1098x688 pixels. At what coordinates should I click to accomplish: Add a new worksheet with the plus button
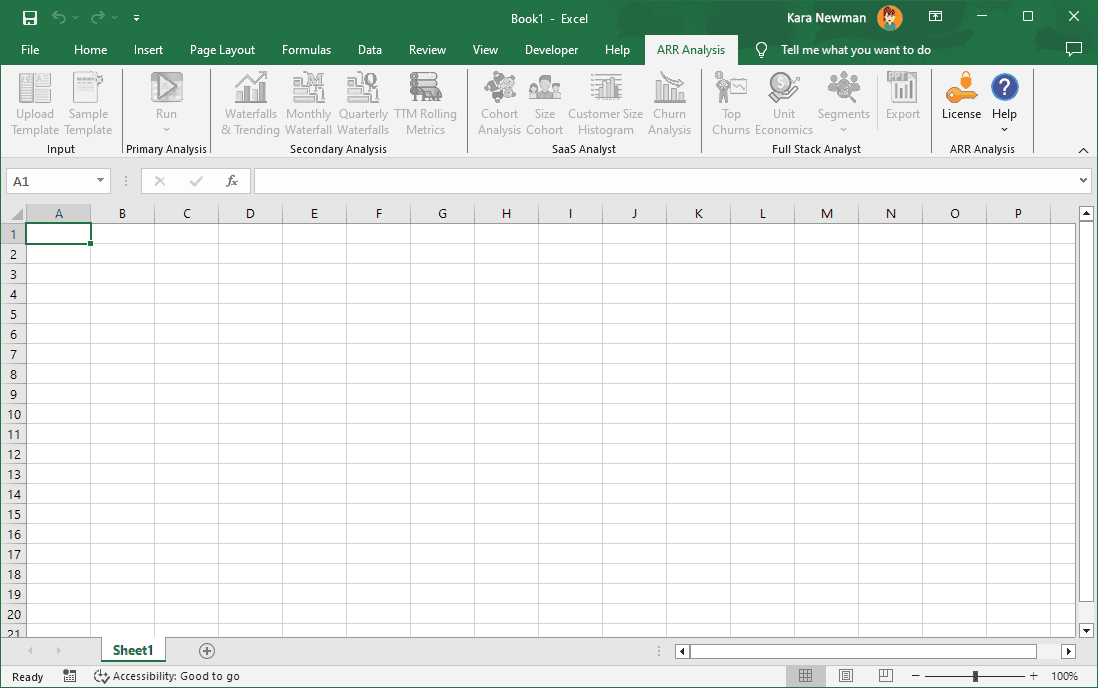click(206, 650)
